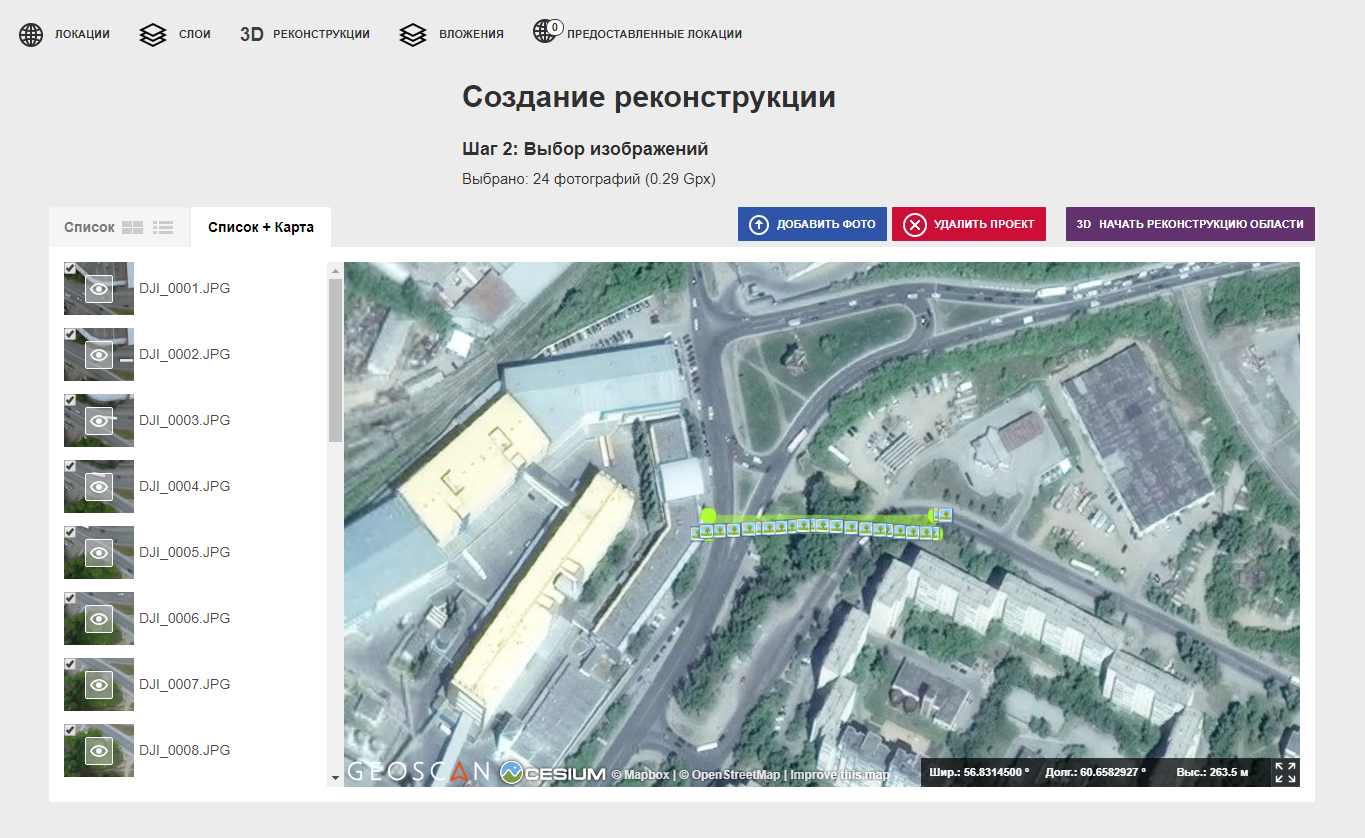Open Предоставленные локации with zero badge

(x=637, y=33)
